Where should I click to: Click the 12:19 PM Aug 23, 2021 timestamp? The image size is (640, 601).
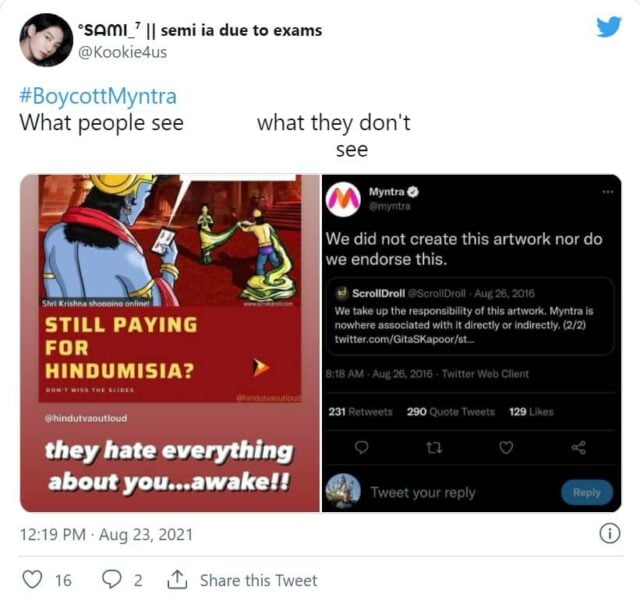106,534
